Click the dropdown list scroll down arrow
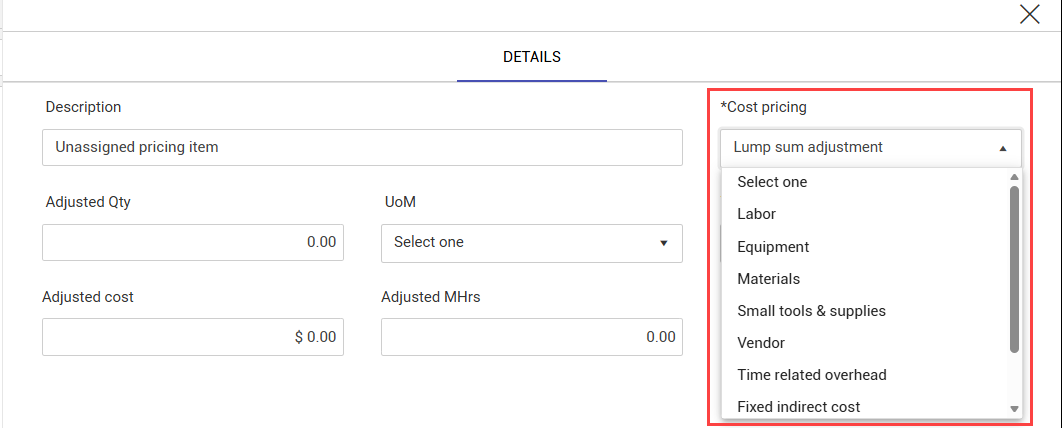This screenshot has height=428, width=1062. 1014,409
